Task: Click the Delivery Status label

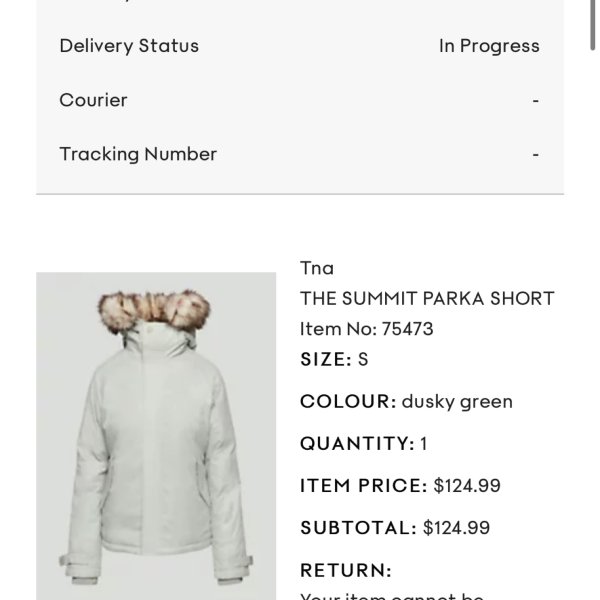Action: point(129,46)
